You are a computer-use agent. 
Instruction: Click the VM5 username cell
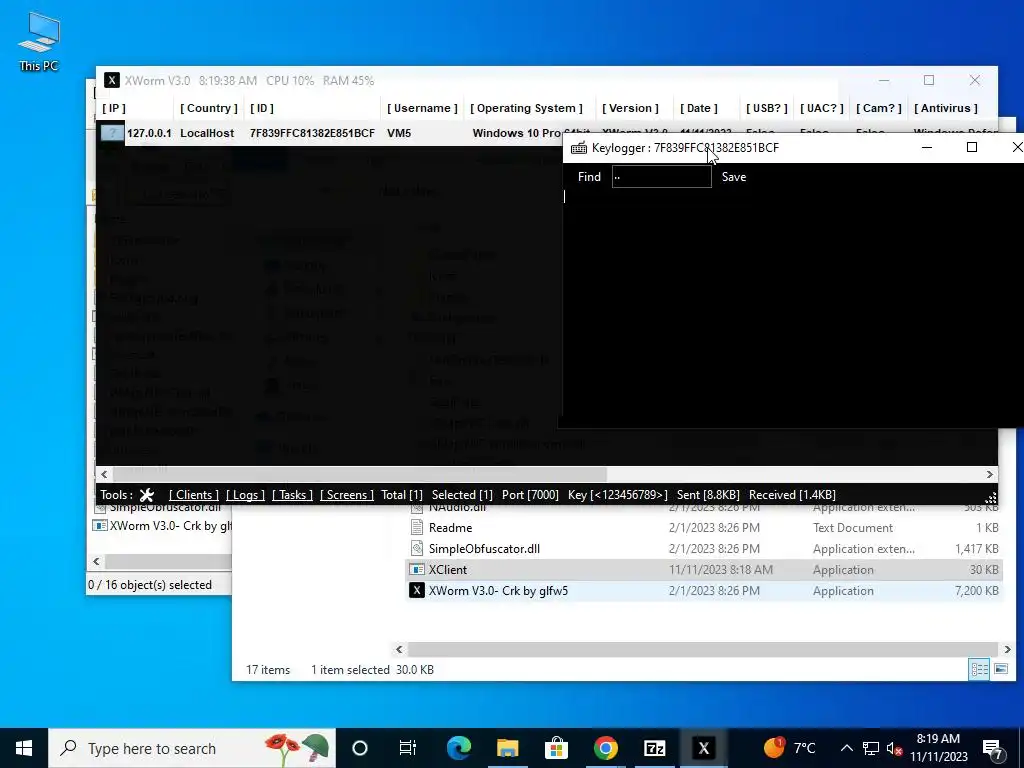pos(399,133)
